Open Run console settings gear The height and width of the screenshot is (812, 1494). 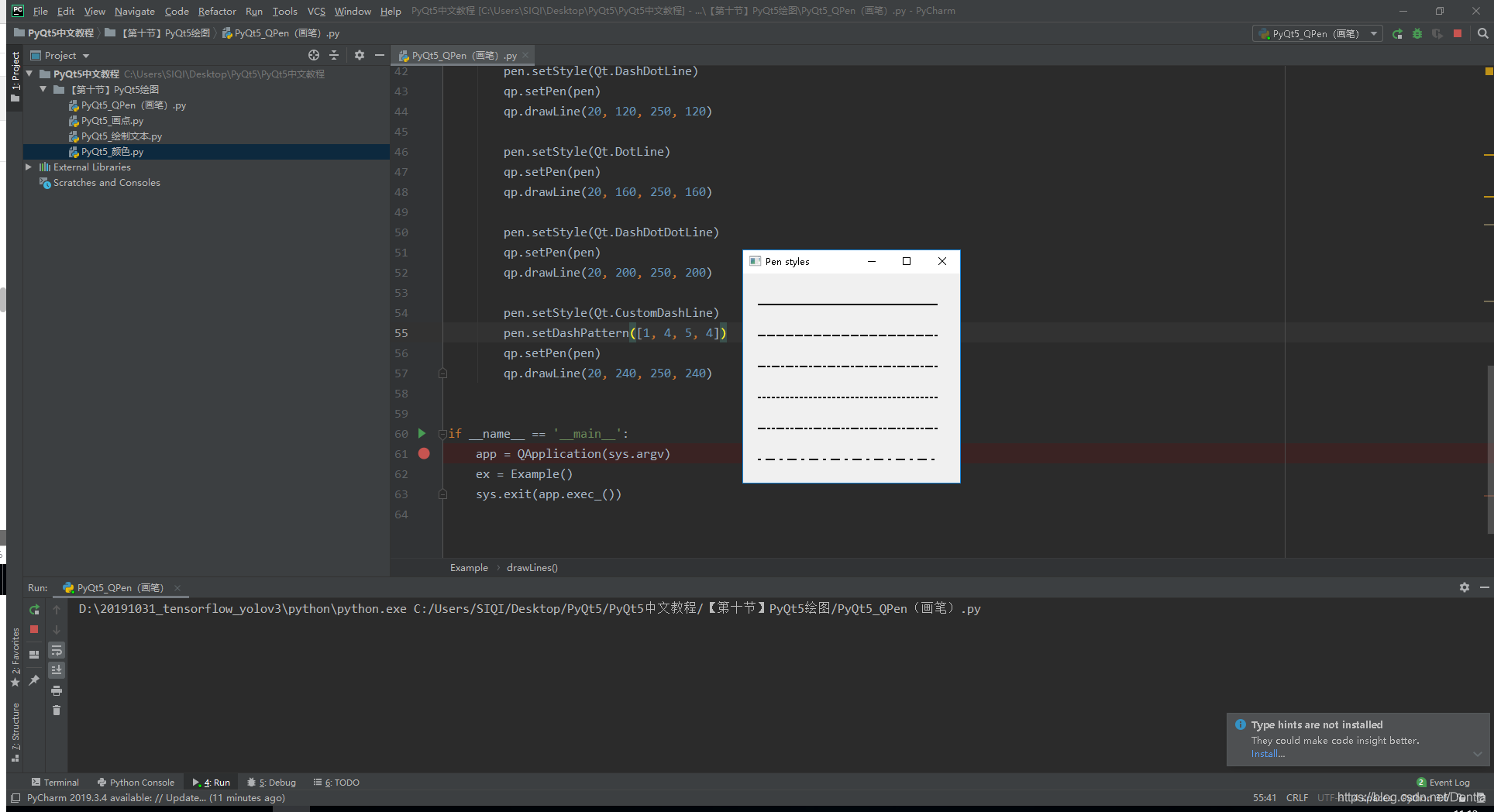coord(1464,587)
